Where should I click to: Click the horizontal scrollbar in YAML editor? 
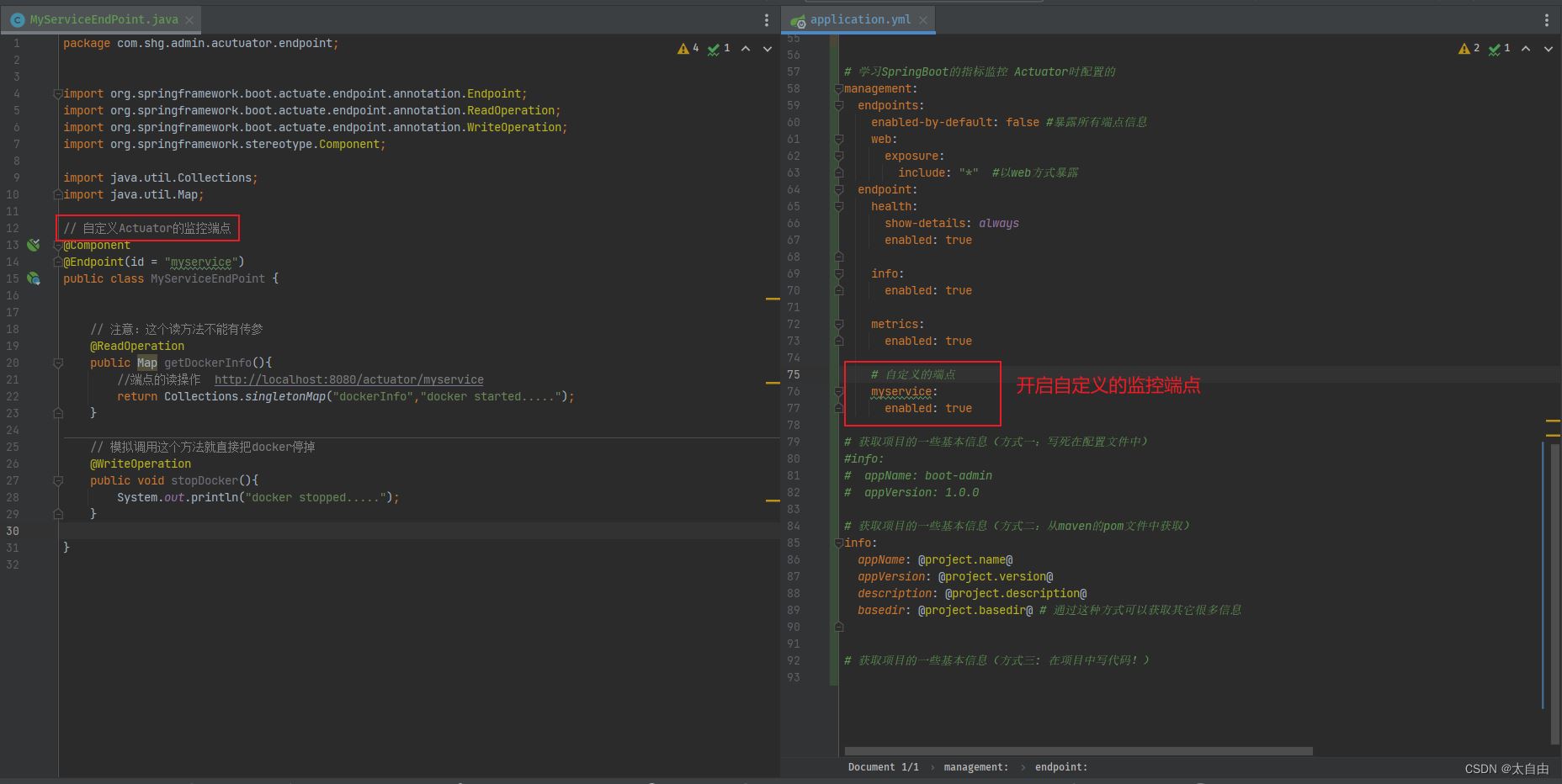pos(1077,750)
